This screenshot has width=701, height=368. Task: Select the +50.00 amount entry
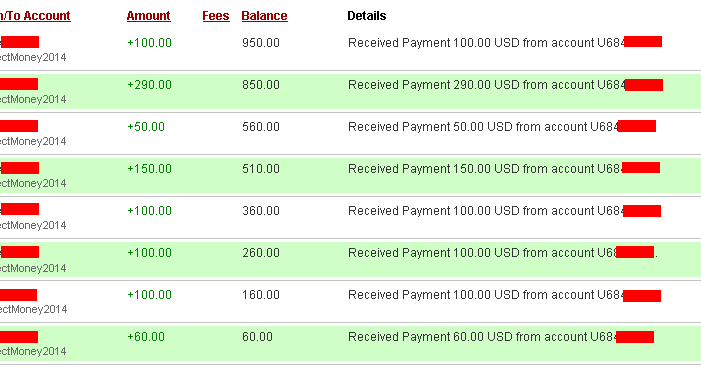pos(146,127)
